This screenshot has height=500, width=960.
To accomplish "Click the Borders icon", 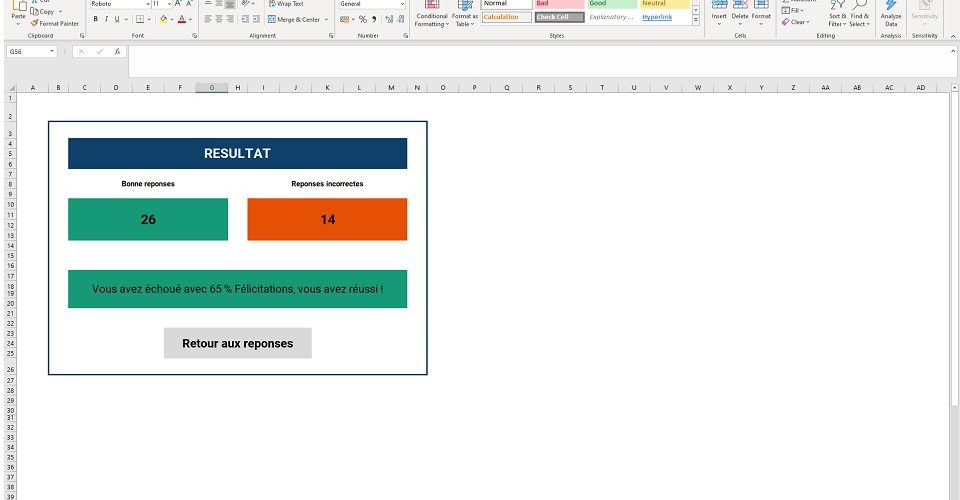I will click(140, 20).
